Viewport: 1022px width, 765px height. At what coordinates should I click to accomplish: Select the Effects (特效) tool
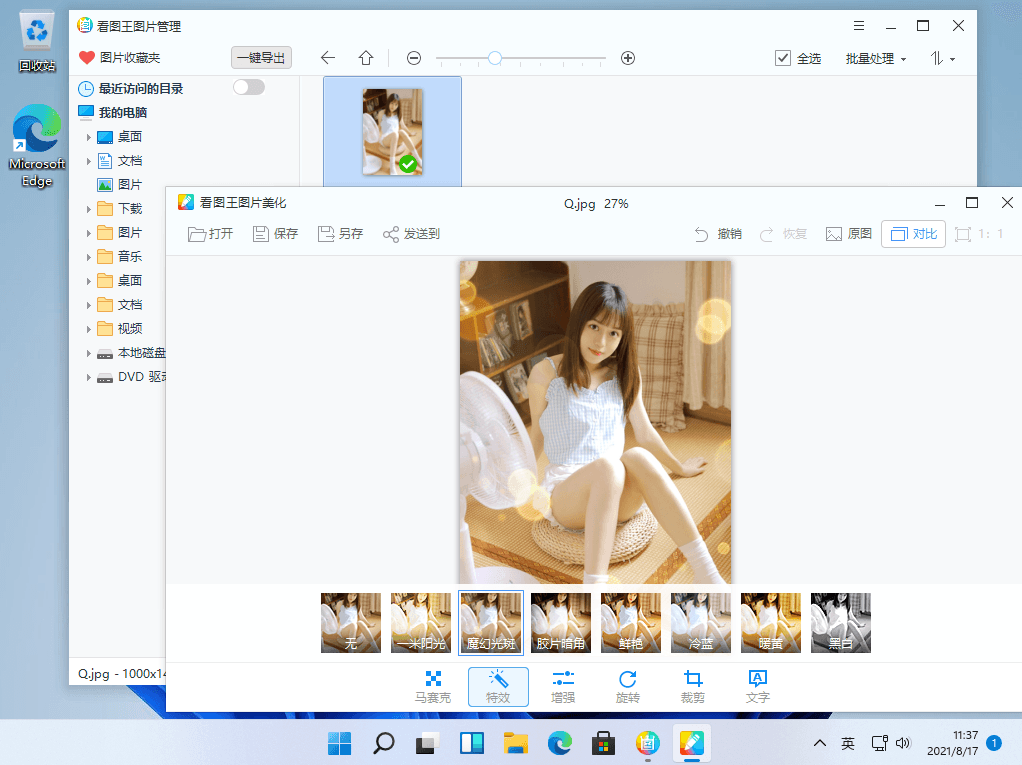(x=498, y=687)
